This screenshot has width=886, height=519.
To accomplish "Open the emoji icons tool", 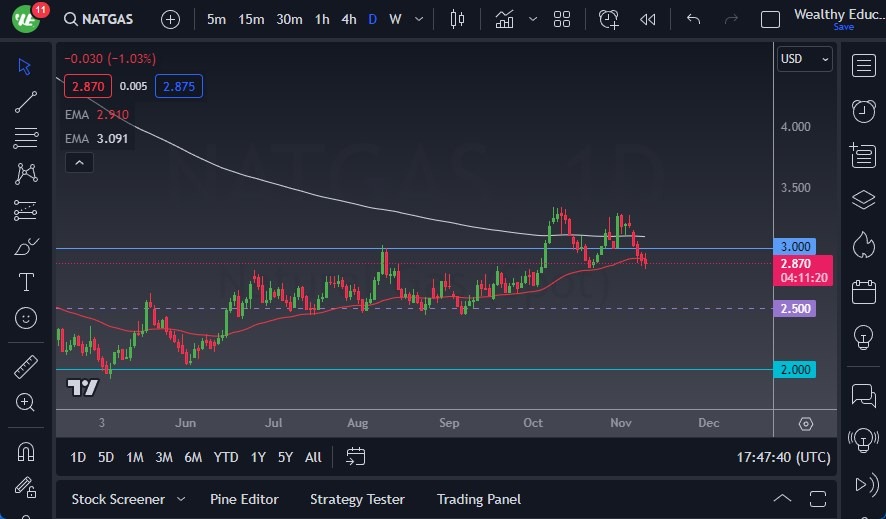I will pyautogui.click(x=26, y=318).
